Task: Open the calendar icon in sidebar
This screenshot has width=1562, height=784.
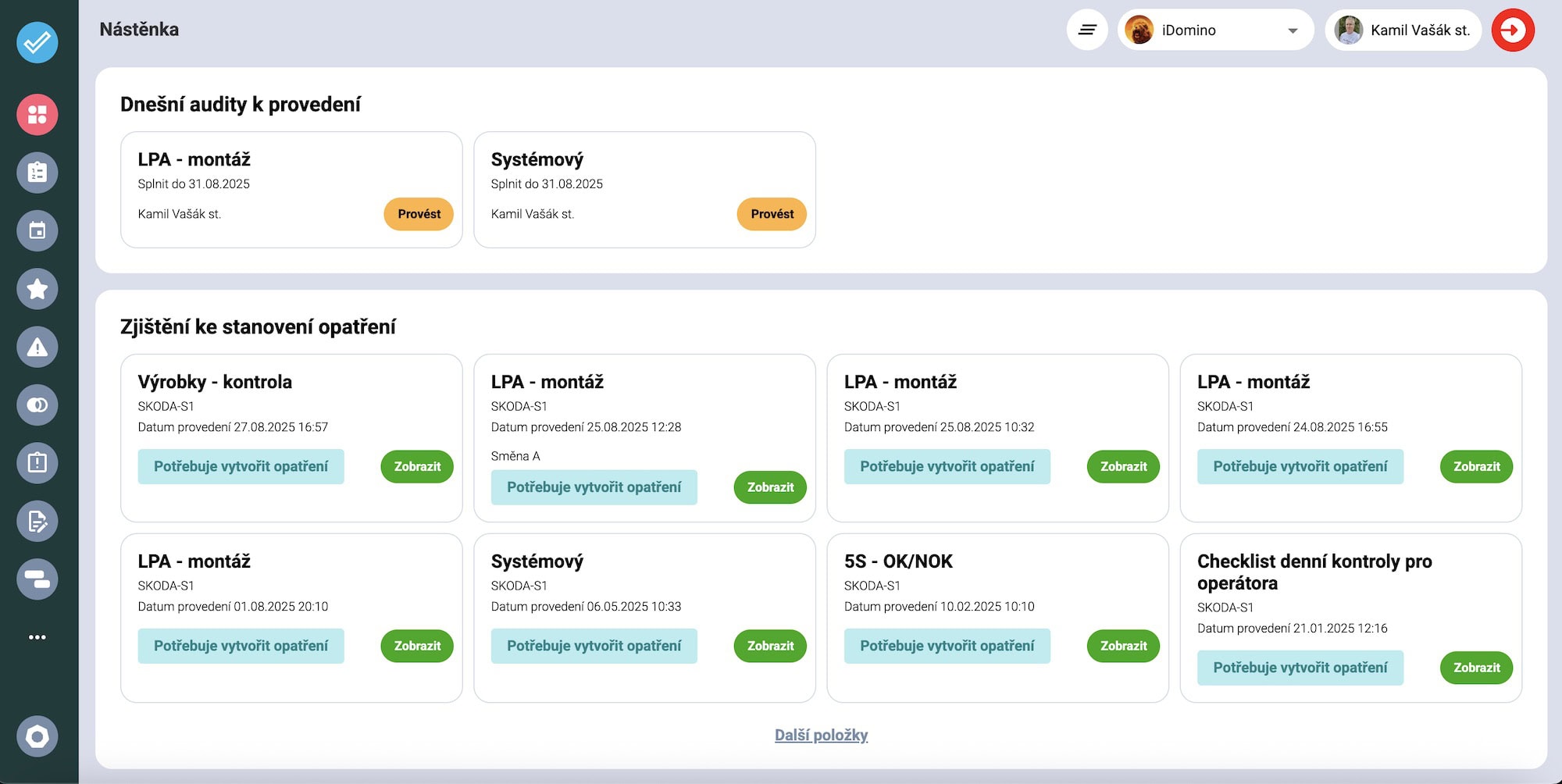Action: [37, 231]
